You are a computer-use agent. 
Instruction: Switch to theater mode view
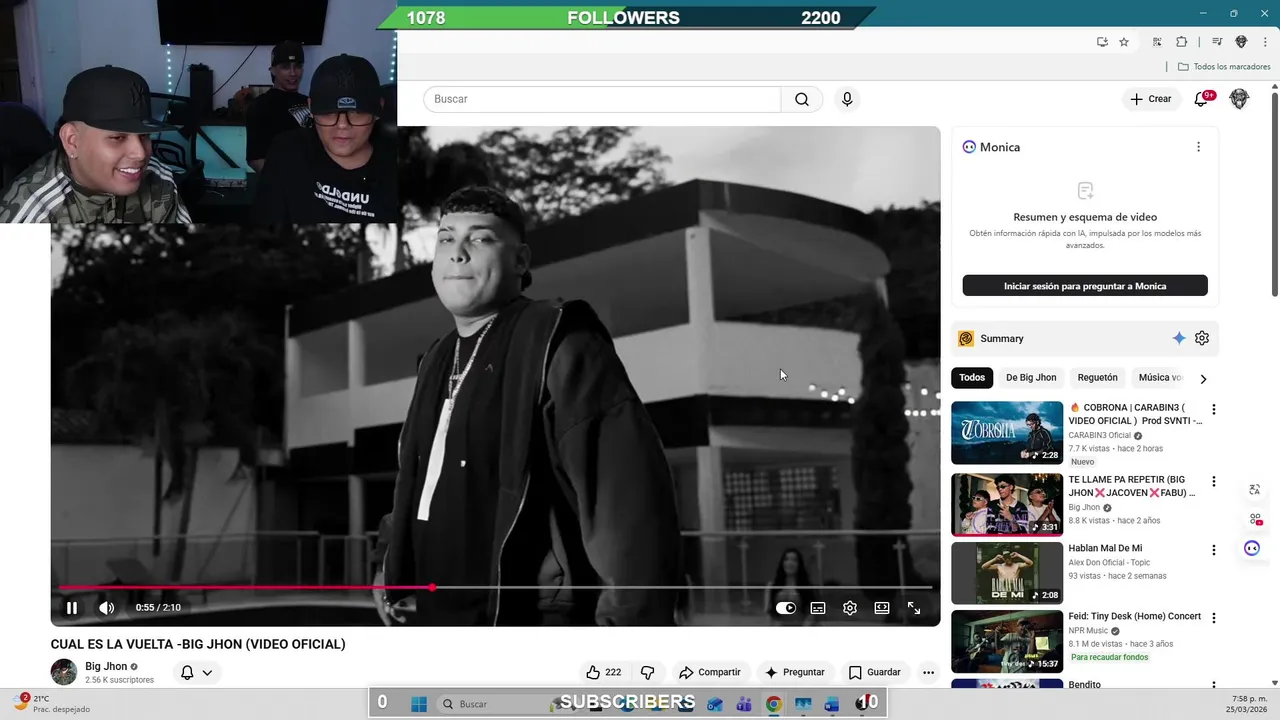(882, 608)
